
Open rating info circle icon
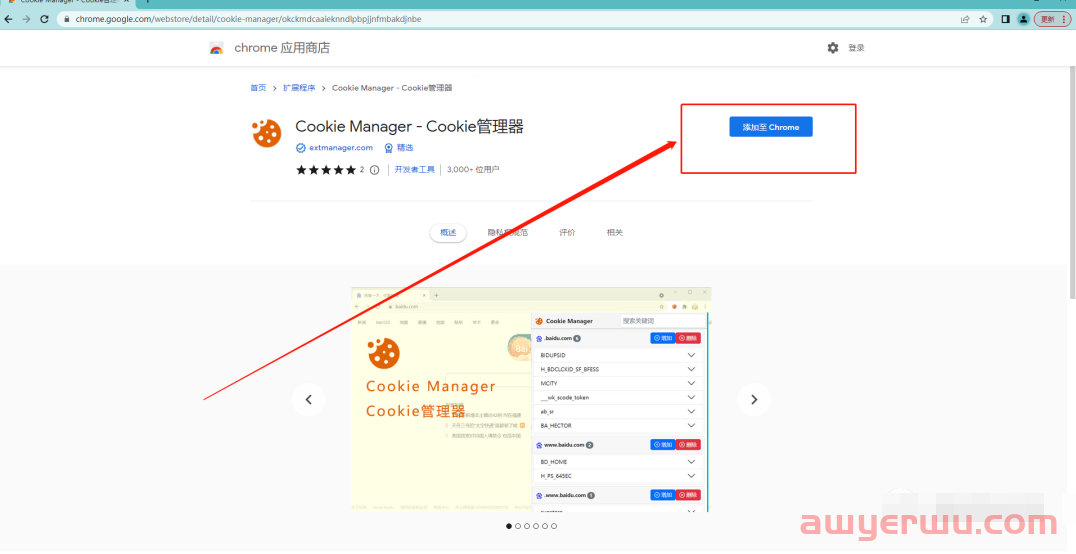coord(374,170)
